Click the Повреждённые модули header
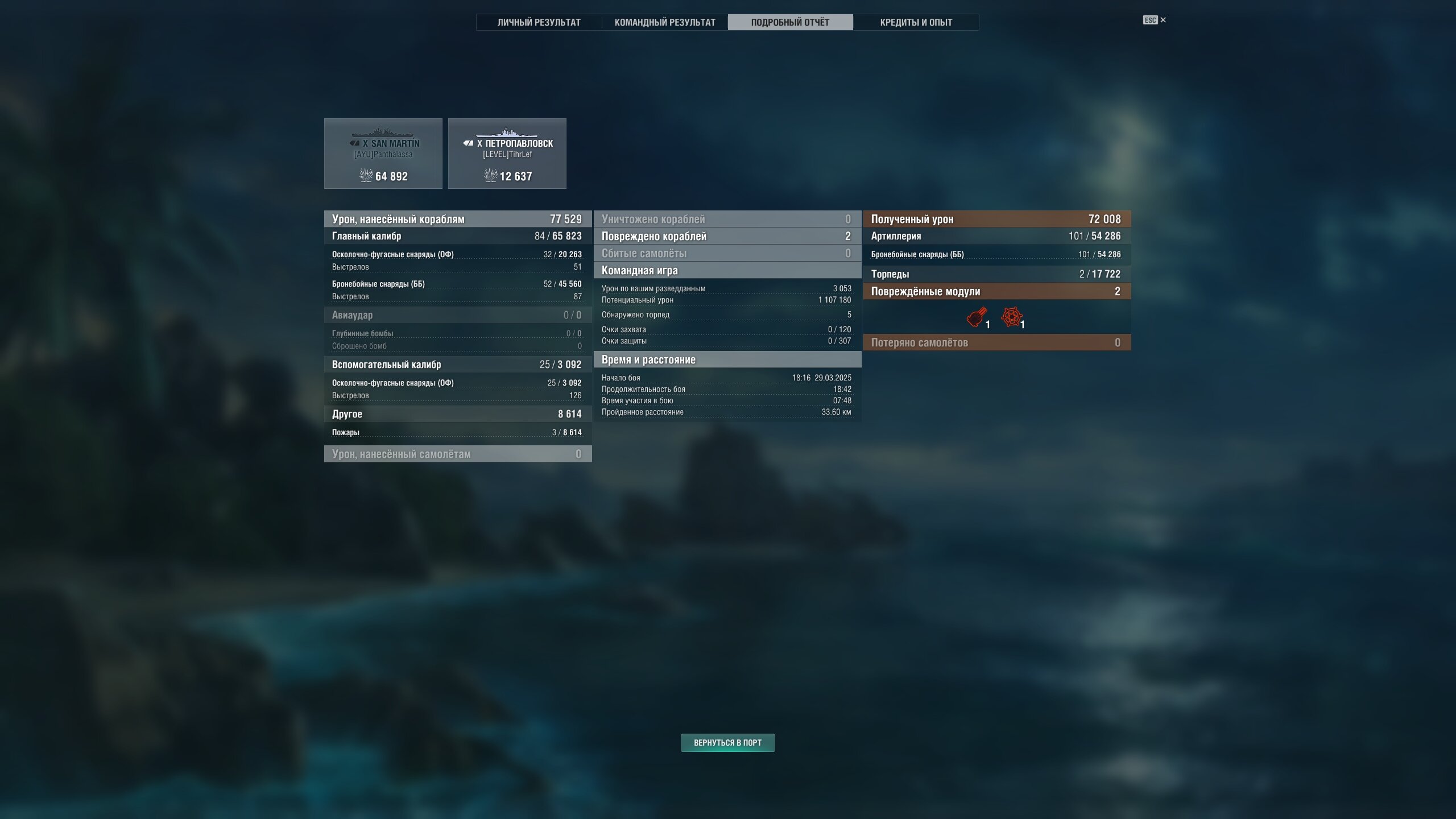This screenshot has width=1456, height=819. pos(997,291)
